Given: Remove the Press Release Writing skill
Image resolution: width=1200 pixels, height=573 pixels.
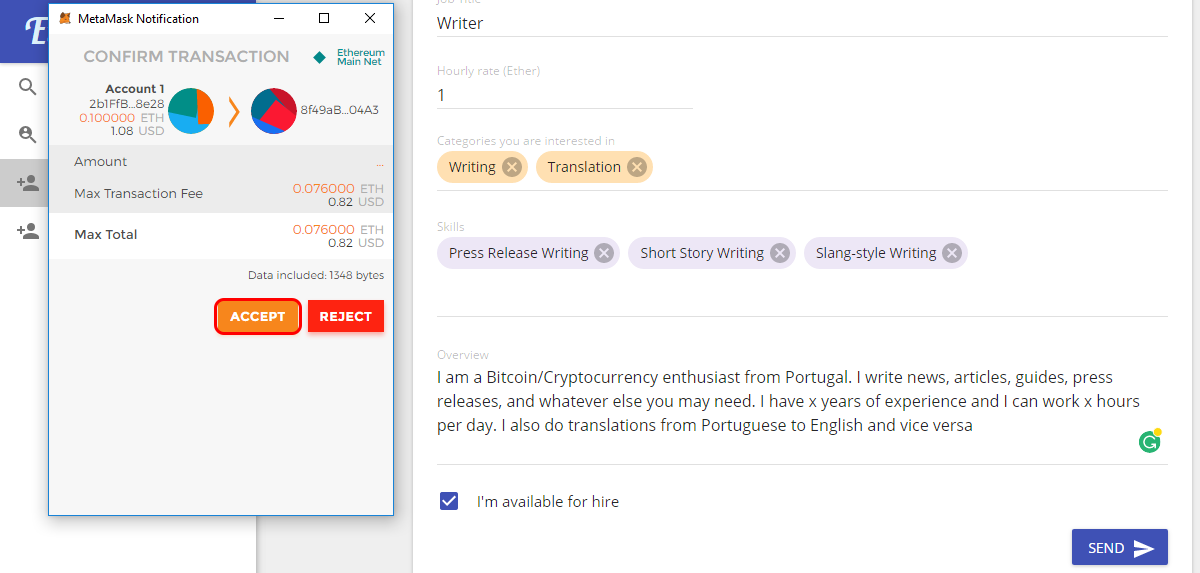Looking at the screenshot, I should 603,253.
